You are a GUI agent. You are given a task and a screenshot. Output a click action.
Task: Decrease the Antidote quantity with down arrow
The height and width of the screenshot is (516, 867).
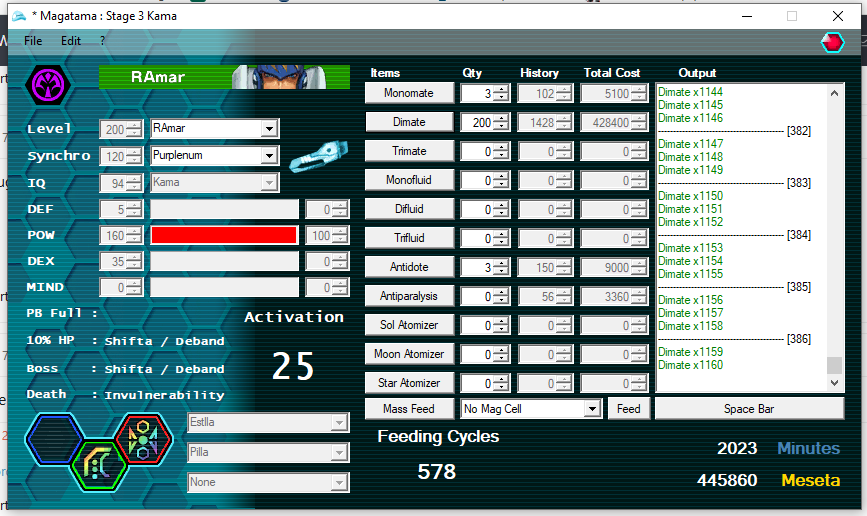coord(501,272)
